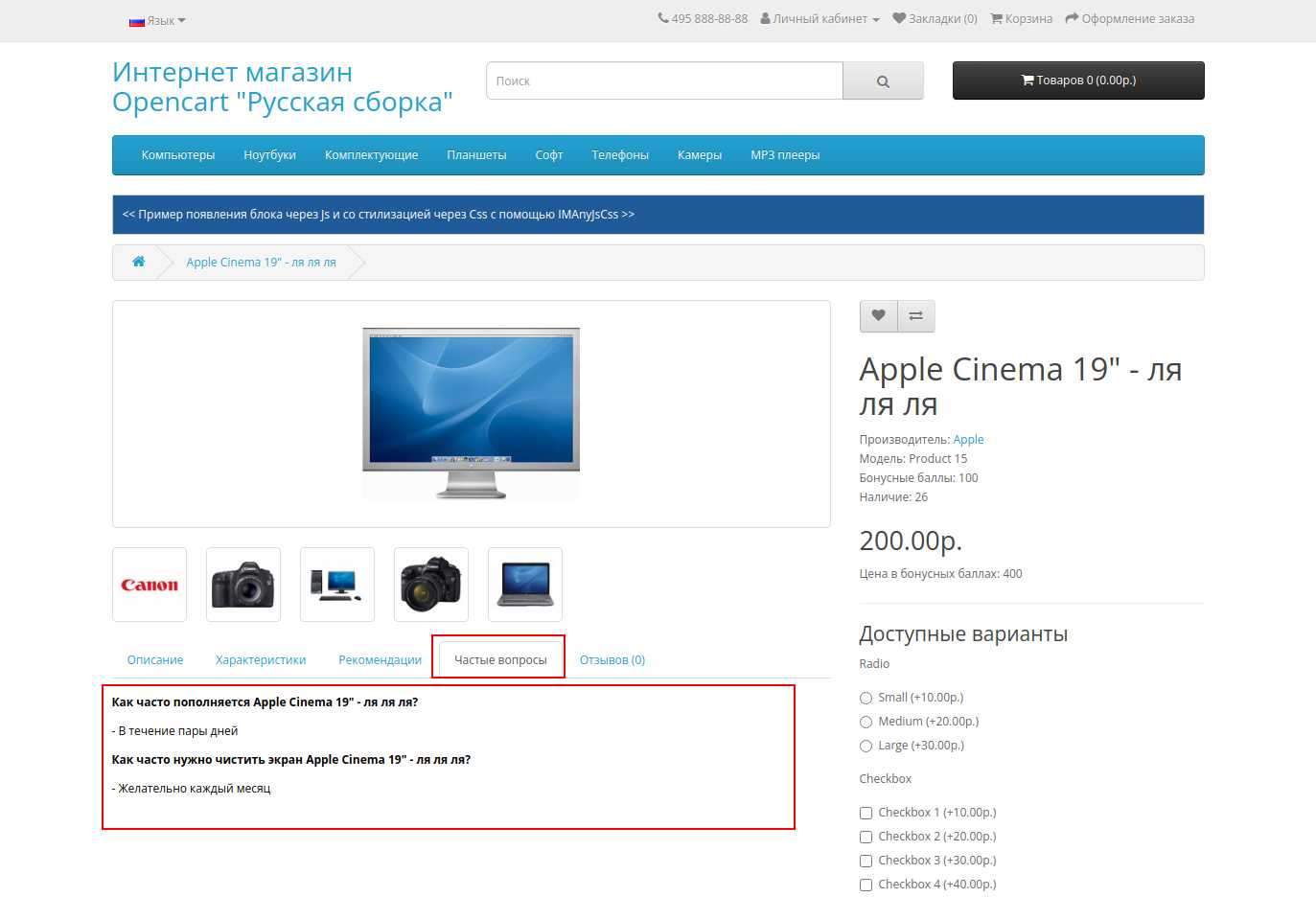Open the second thumbnail, the black DSLR camera
The image size is (1316, 897).
click(243, 585)
